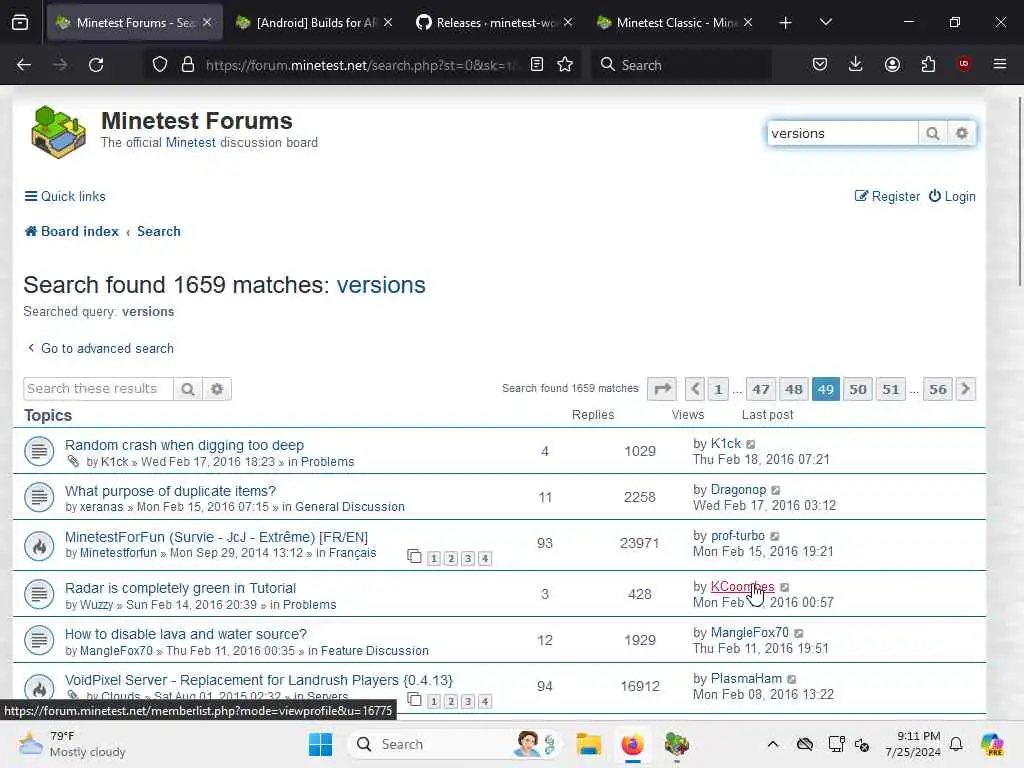Open Pocket save icon
Screen dimensions: 1024x768
coord(820,64)
